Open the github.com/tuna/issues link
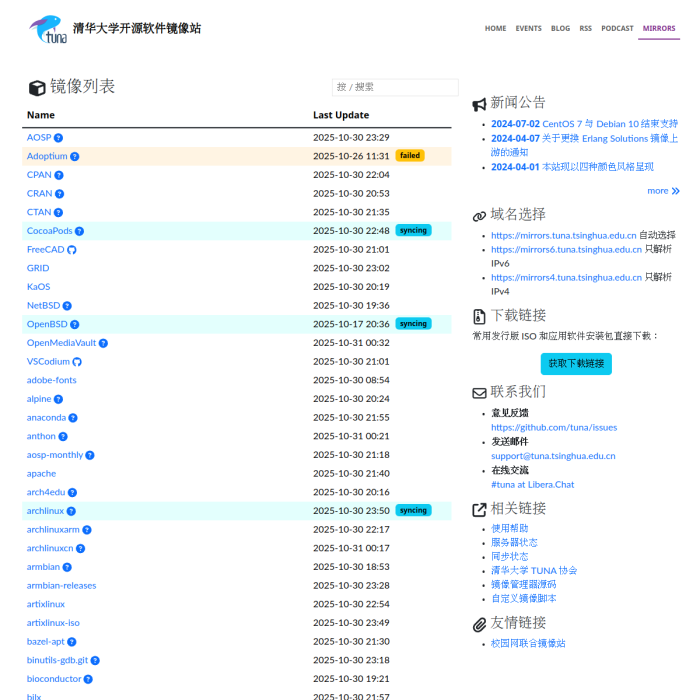 [554, 428]
